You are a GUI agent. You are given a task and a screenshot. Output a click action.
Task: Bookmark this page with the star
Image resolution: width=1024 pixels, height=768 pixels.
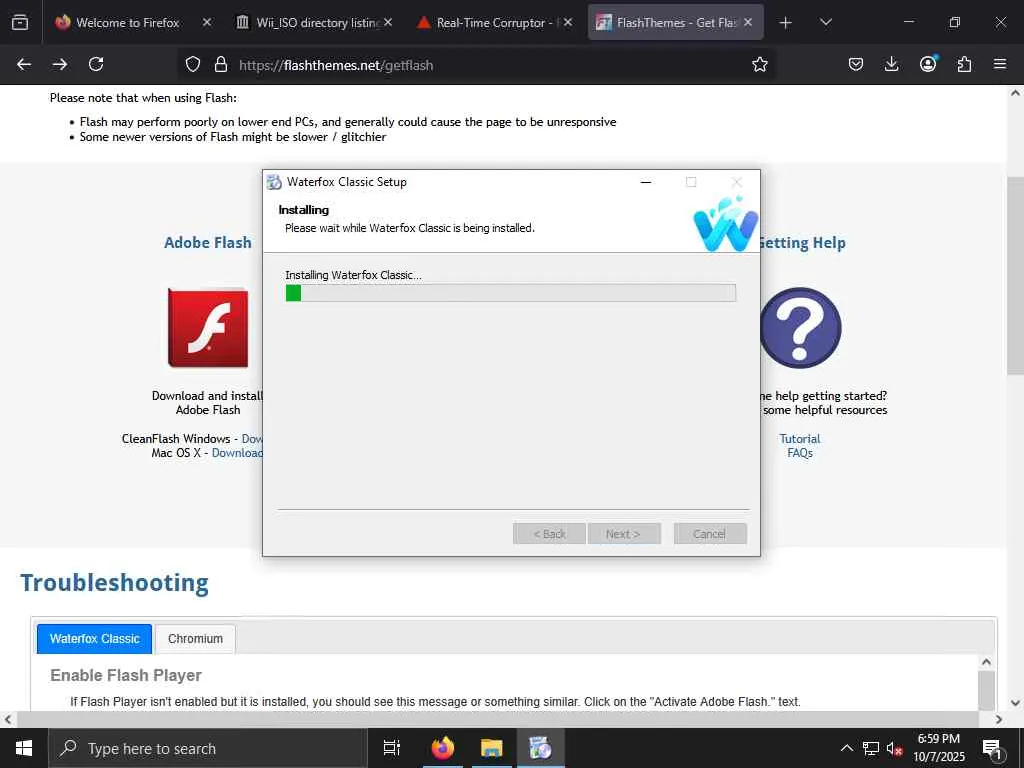tap(760, 64)
